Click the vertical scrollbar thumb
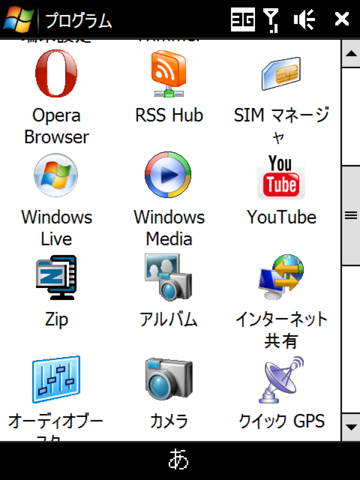Viewport: 360px width, 480px height. click(351, 215)
